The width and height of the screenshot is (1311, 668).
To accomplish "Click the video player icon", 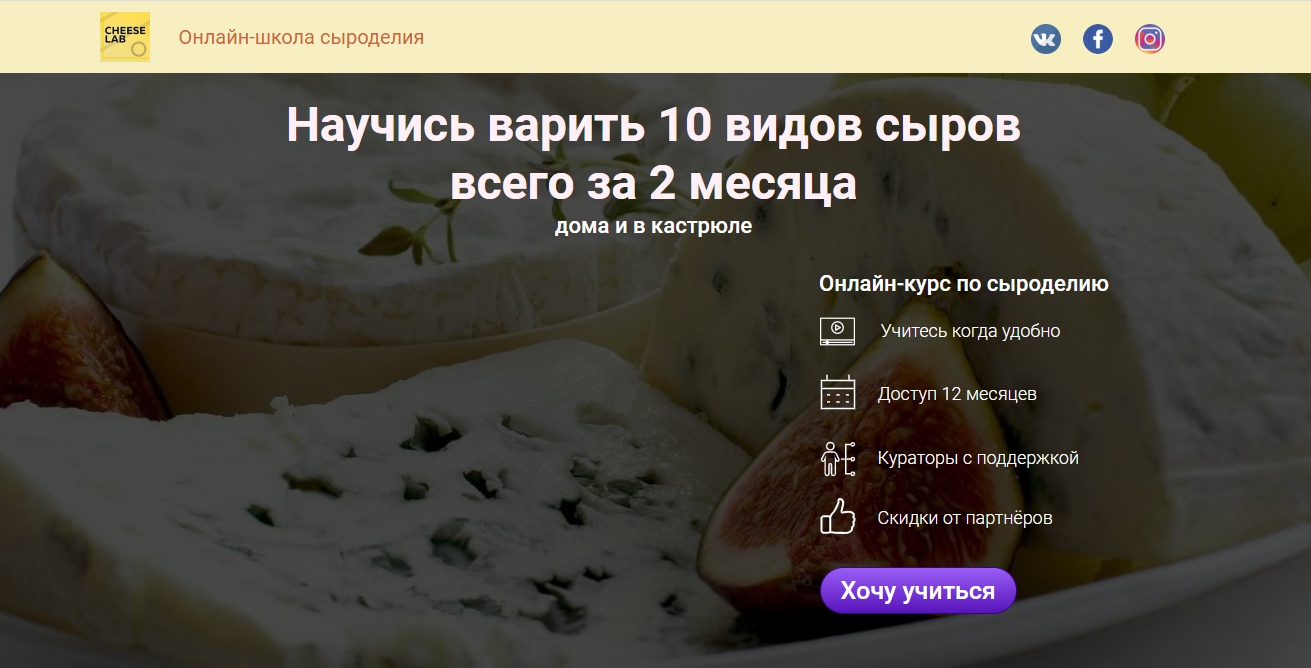I will click(837, 331).
